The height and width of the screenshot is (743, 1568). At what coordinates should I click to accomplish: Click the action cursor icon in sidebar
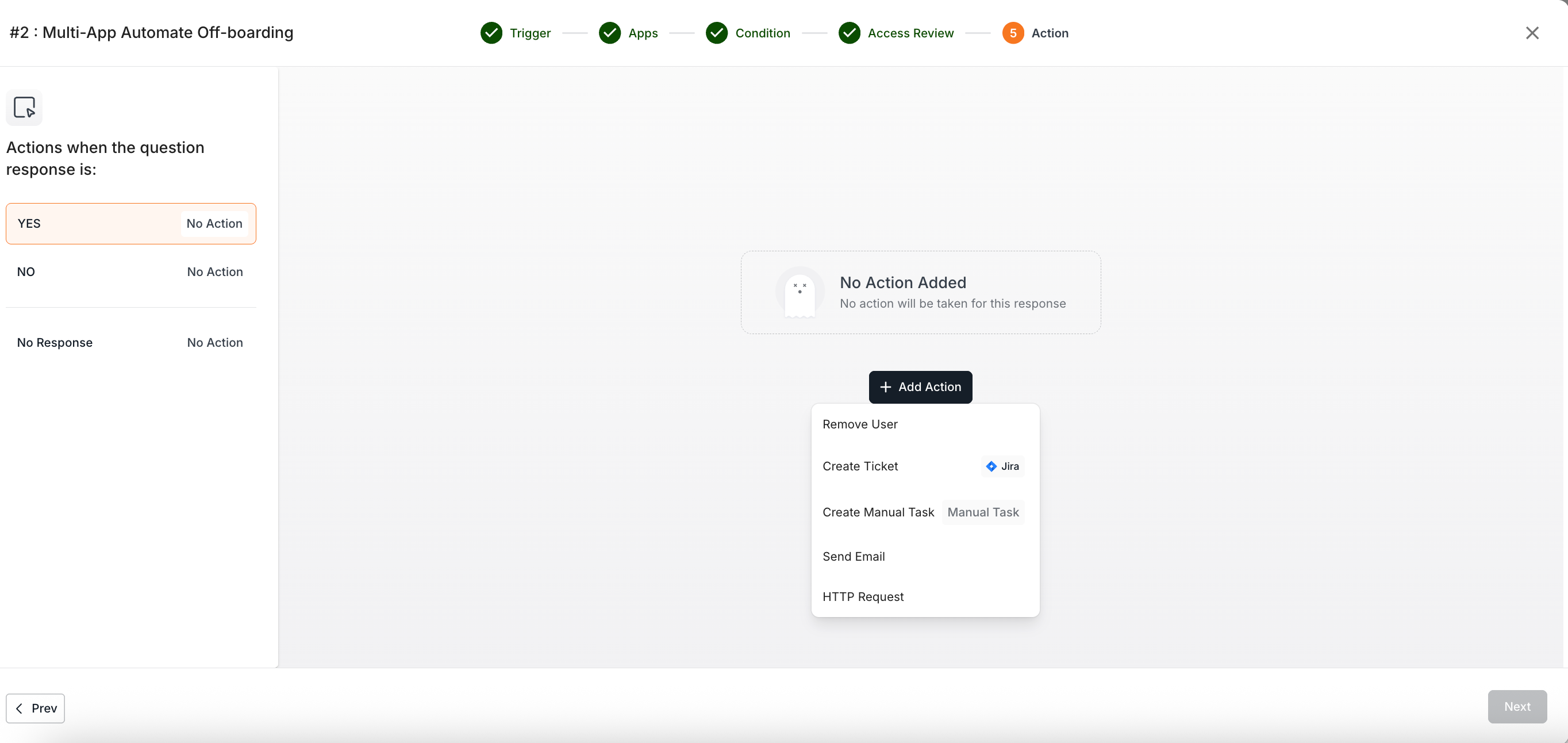[x=24, y=107]
